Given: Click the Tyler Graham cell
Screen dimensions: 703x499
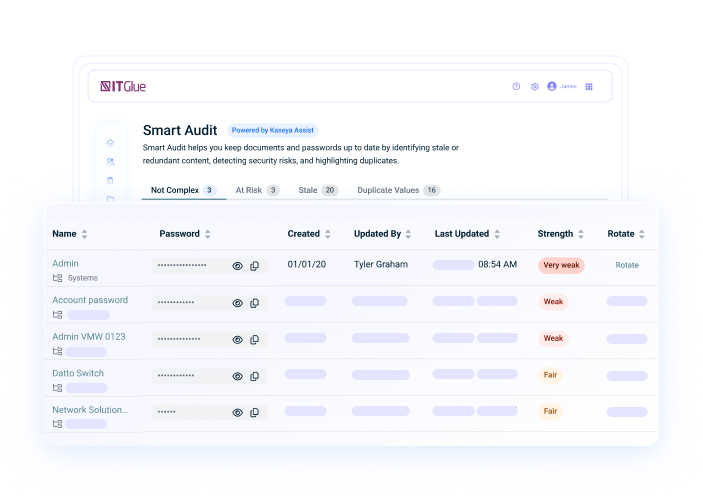Looking at the screenshot, I should point(381,265).
